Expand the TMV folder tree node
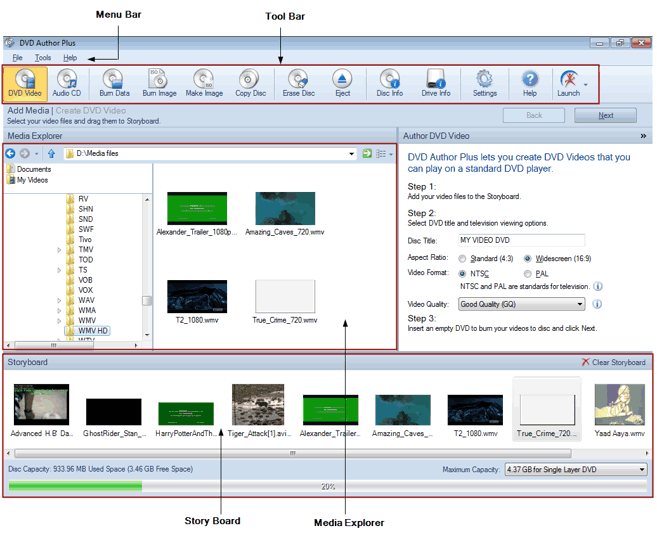657x540 pixels. (x=59, y=249)
